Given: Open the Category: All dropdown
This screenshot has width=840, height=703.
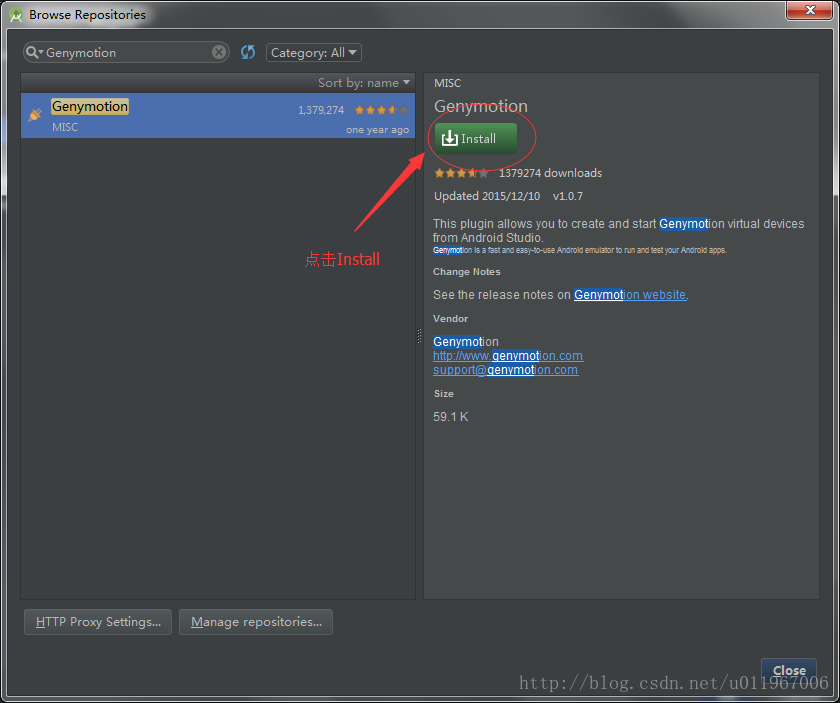Looking at the screenshot, I should 314,53.
